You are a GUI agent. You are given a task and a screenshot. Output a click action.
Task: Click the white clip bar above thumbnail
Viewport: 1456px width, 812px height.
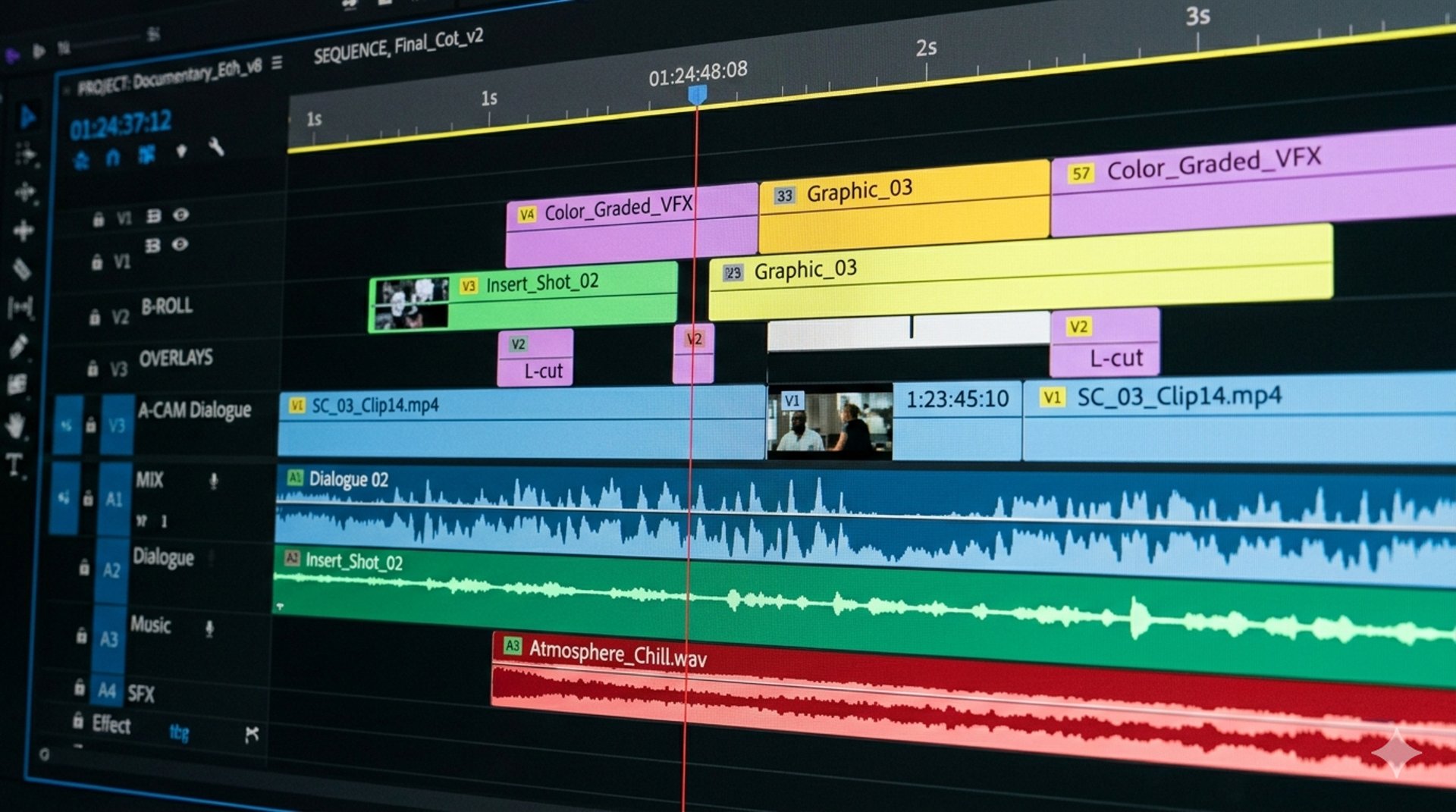(x=908, y=332)
